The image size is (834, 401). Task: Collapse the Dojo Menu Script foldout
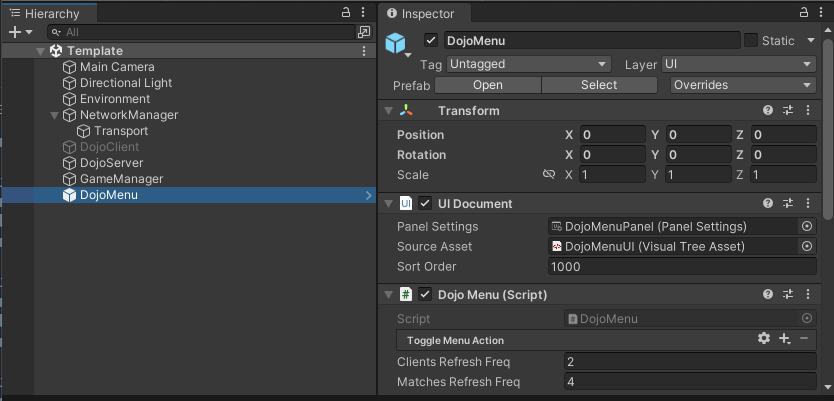click(x=389, y=294)
